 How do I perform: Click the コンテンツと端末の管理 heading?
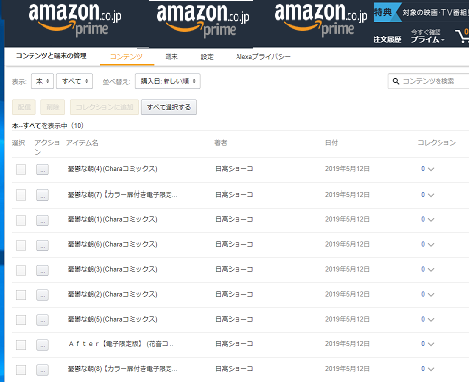pyautogui.click(x=51, y=56)
